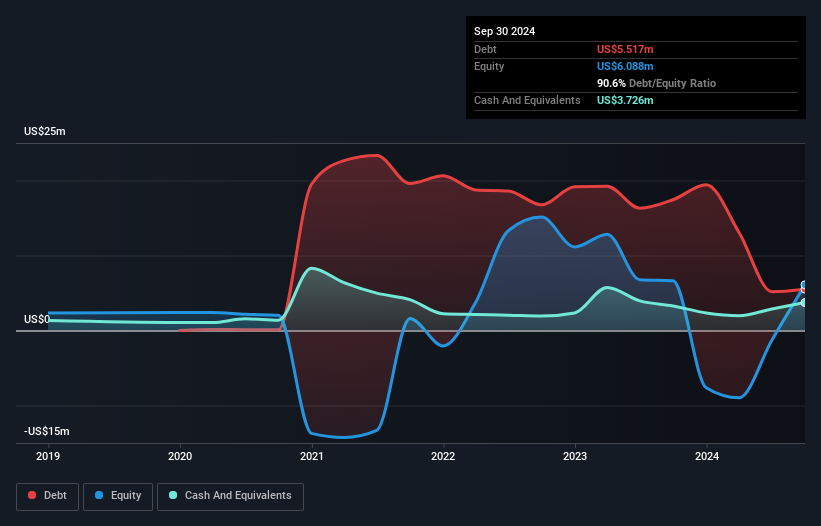Click the US$6.088m equity value
The width and height of the screenshot is (821, 526).
[x=625, y=66]
